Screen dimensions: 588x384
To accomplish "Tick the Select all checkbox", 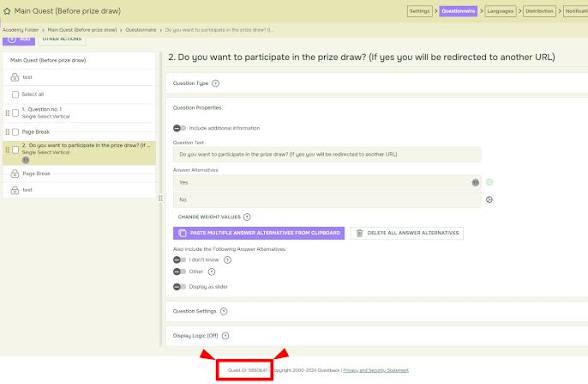I will pos(15,94).
